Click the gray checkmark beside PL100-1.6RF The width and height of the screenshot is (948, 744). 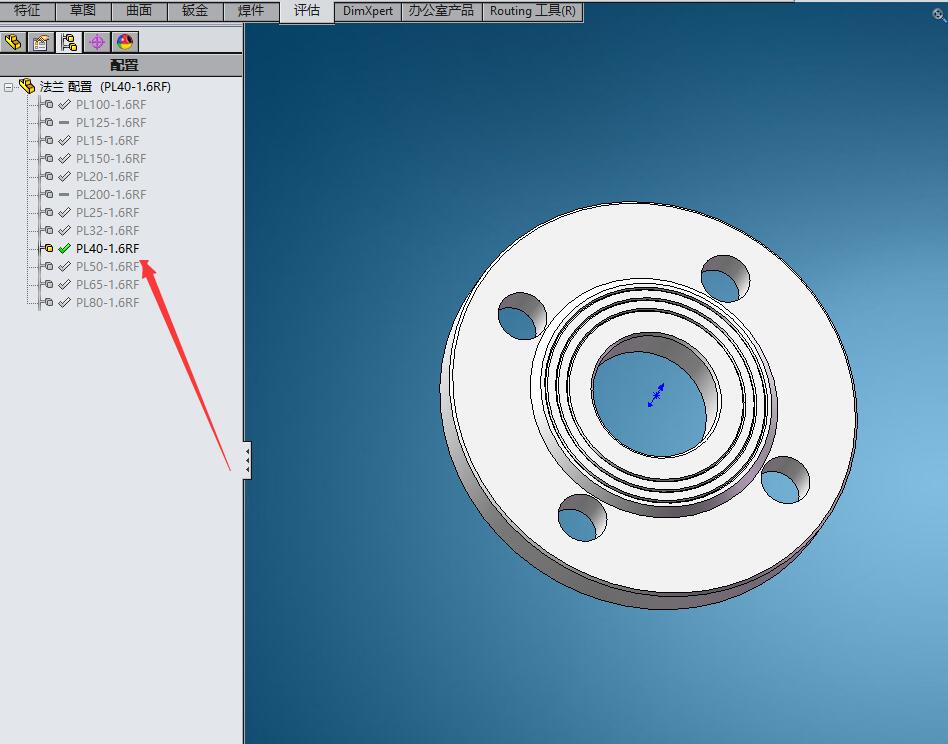[x=64, y=105]
